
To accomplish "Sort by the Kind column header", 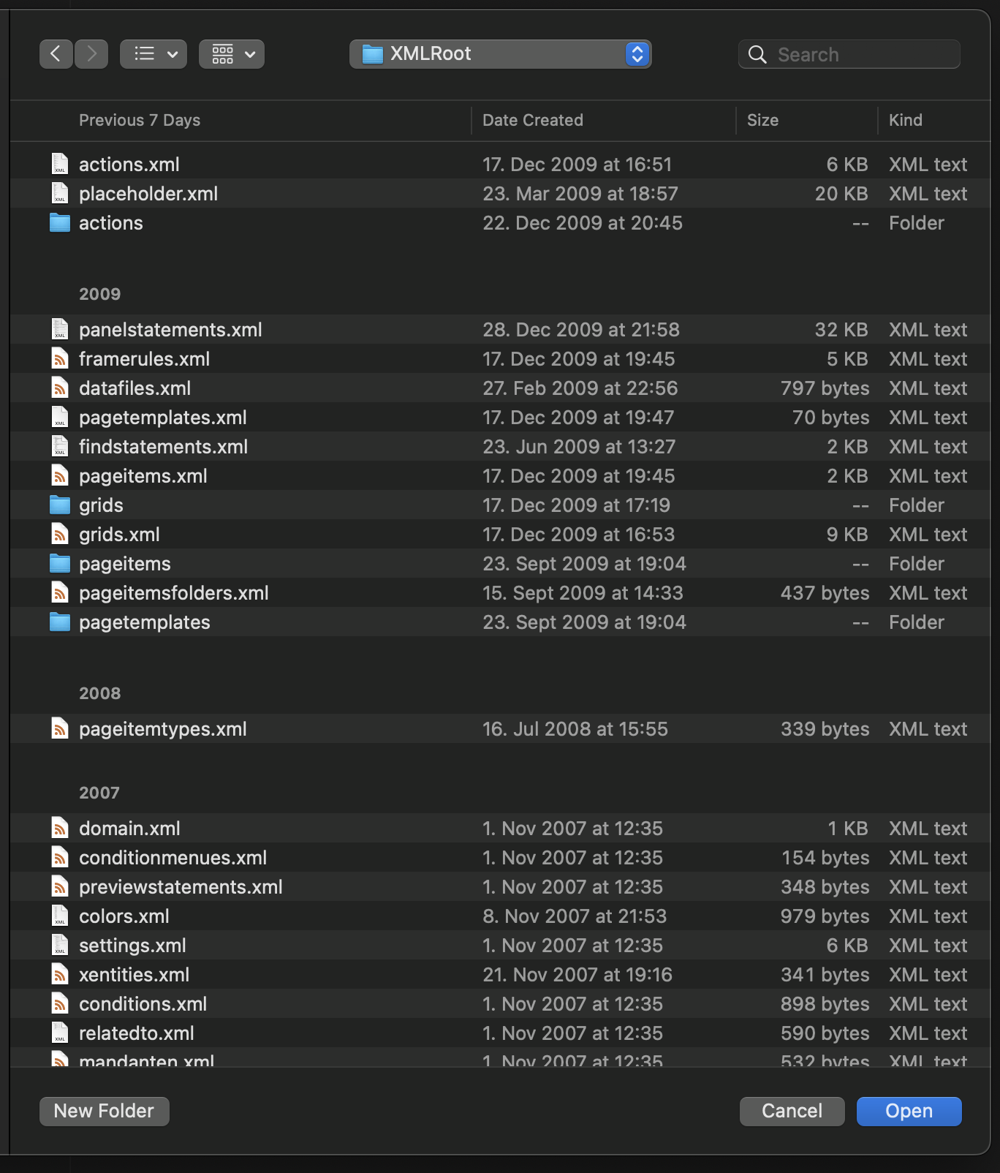I will coord(905,120).
